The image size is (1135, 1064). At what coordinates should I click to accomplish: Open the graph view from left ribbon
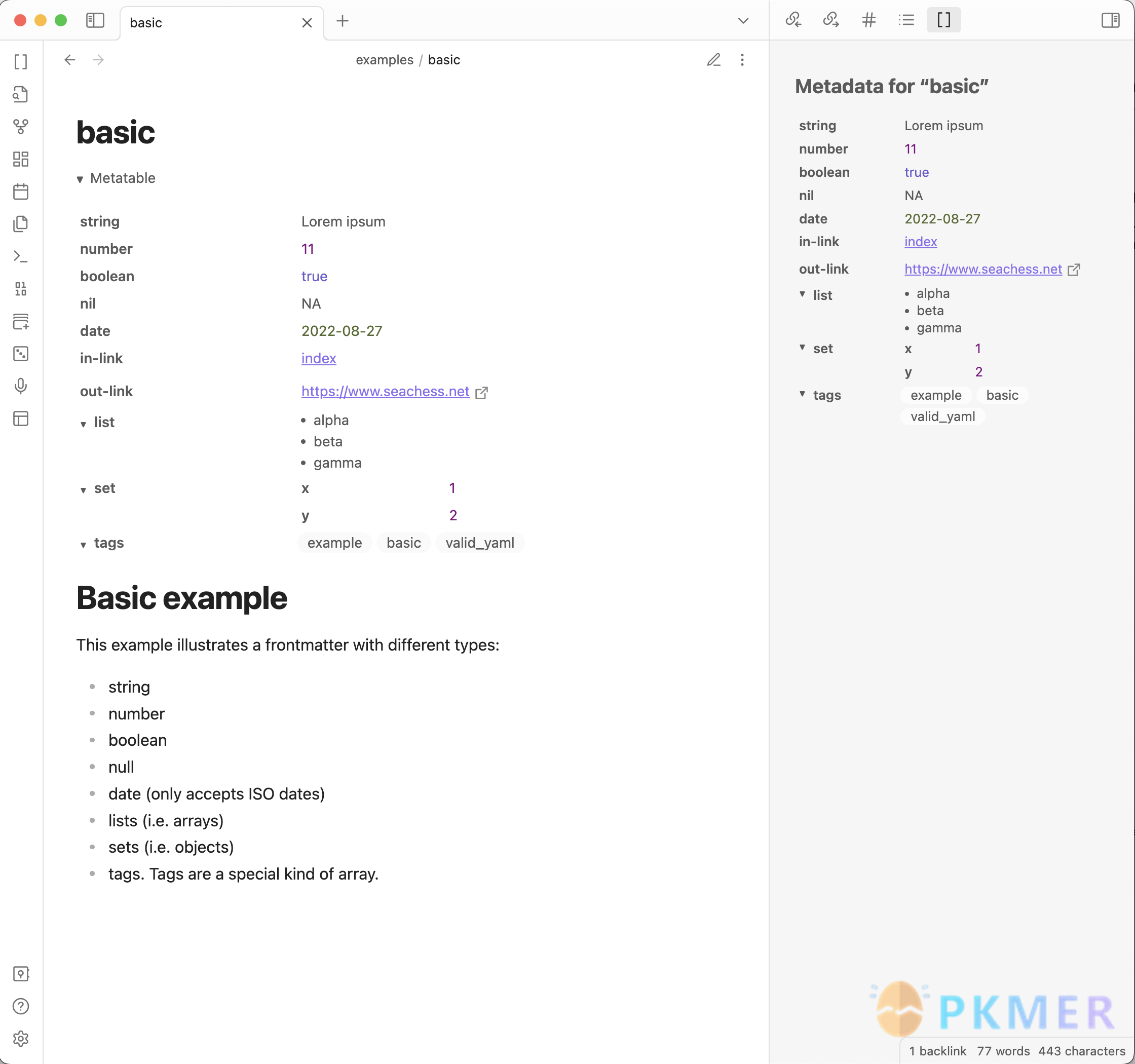point(21,126)
